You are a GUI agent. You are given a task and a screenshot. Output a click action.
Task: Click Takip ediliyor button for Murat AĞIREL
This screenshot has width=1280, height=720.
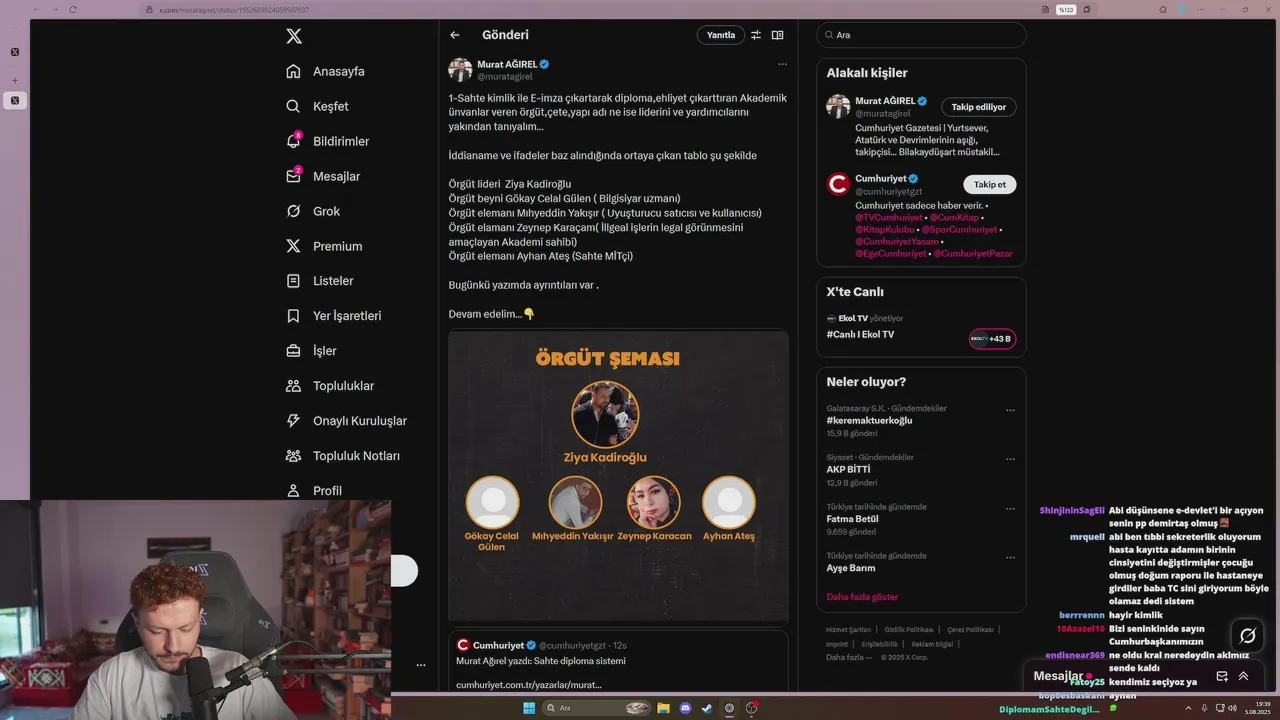click(x=979, y=107)
